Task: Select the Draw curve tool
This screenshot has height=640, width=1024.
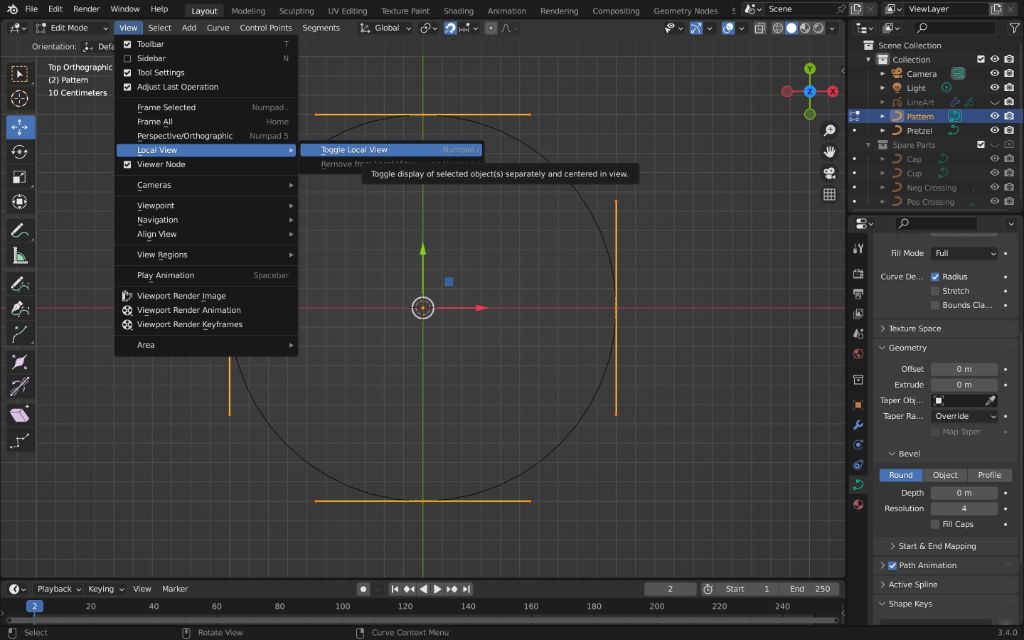Action: pyautogui.click(x=19, y=284)
